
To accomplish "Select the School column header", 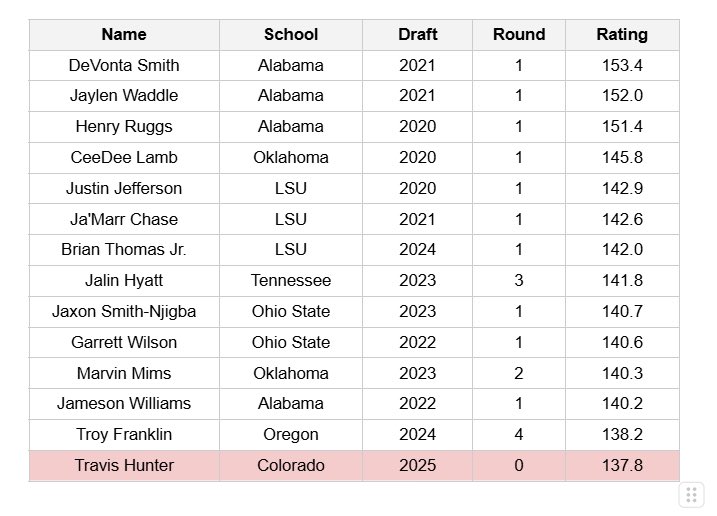I will (x=291, y=35).
